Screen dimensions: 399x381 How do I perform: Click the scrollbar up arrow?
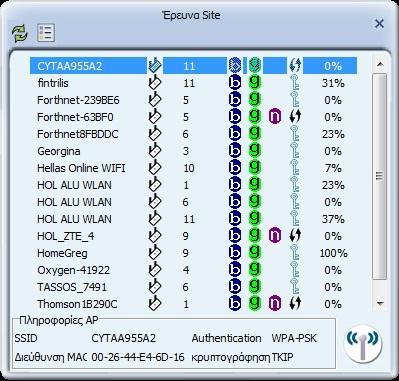380,64
